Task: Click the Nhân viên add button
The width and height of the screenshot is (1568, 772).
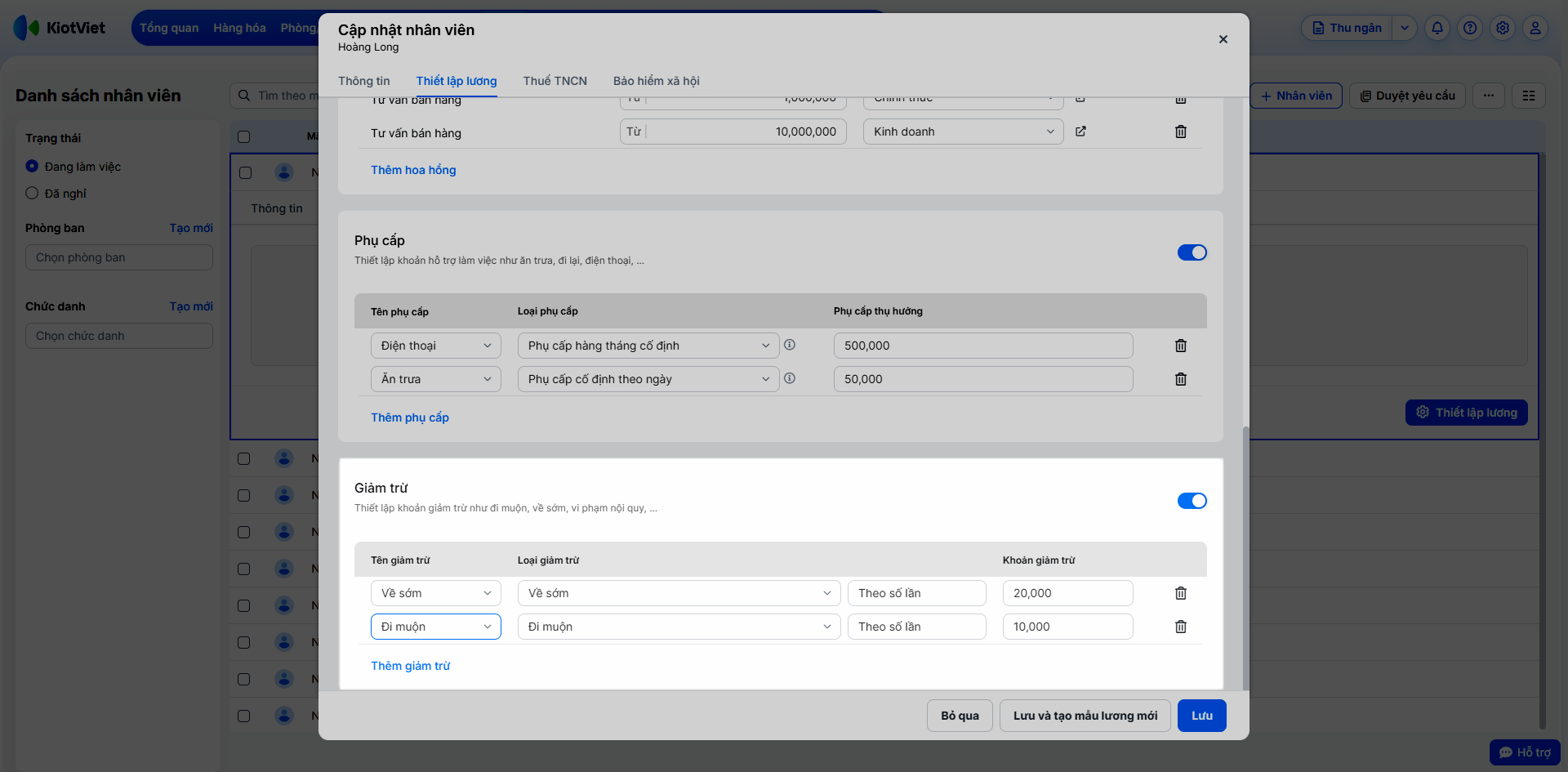Action: coord(1296,96)
